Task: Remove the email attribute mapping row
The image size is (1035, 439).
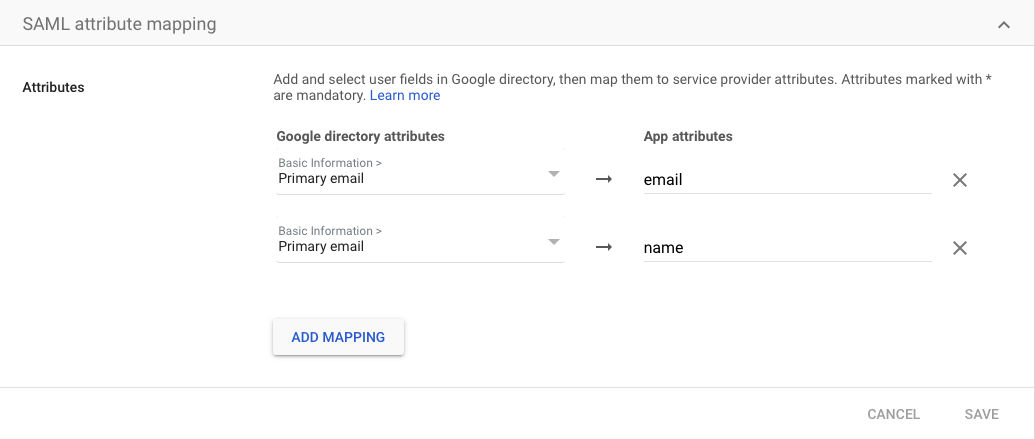Action: click(x=959, y=181)
